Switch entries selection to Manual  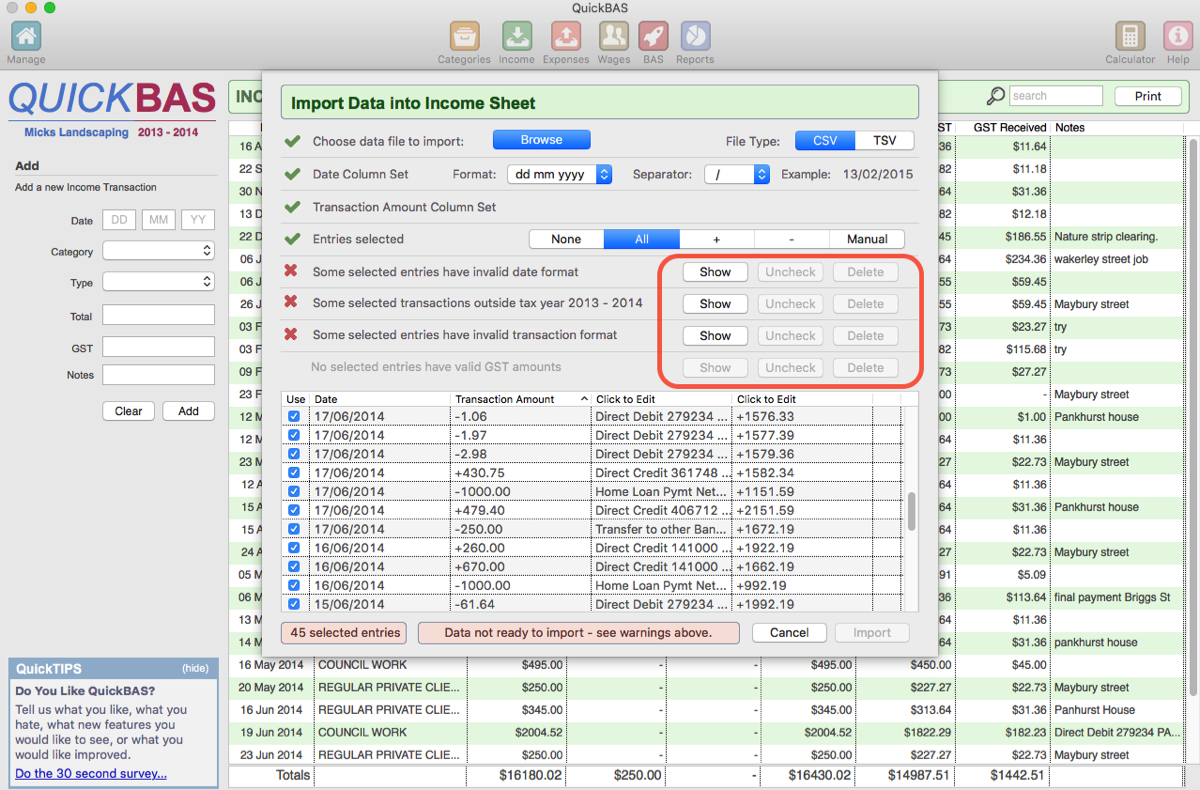click(x=866, y=239)
